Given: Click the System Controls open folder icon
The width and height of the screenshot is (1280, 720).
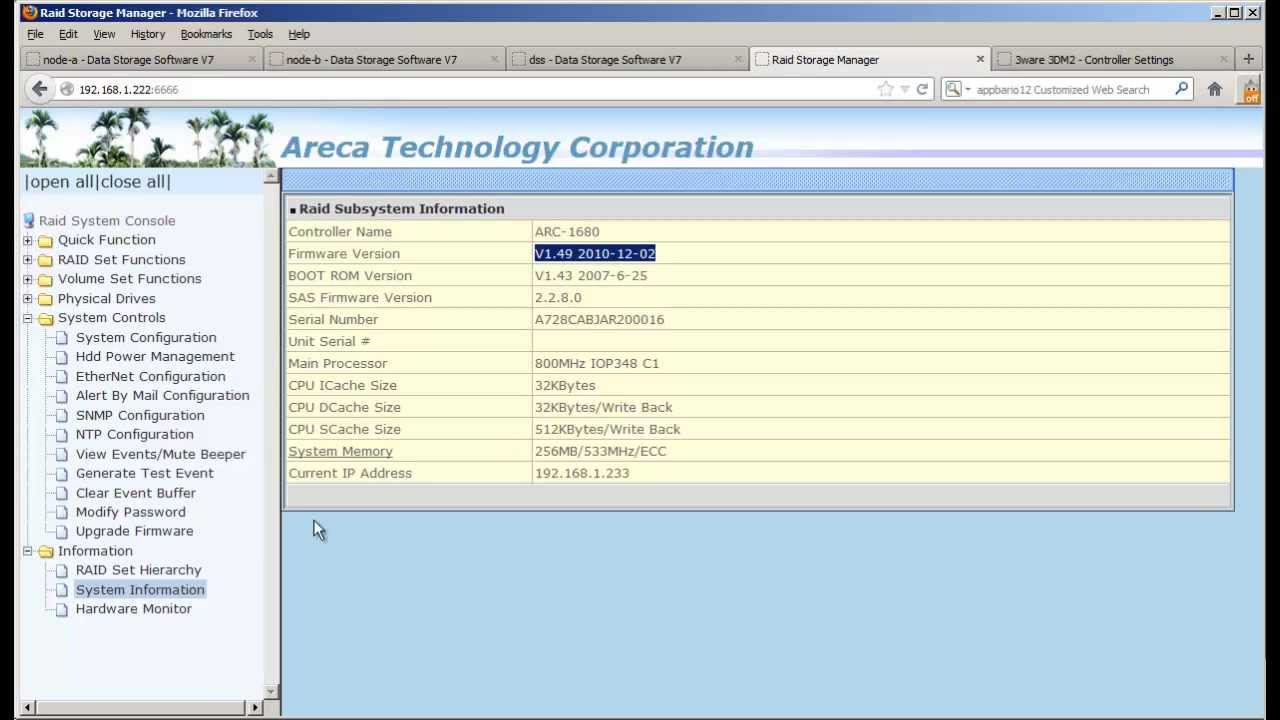Looking at the screenshot, I should tap(46, 318).
